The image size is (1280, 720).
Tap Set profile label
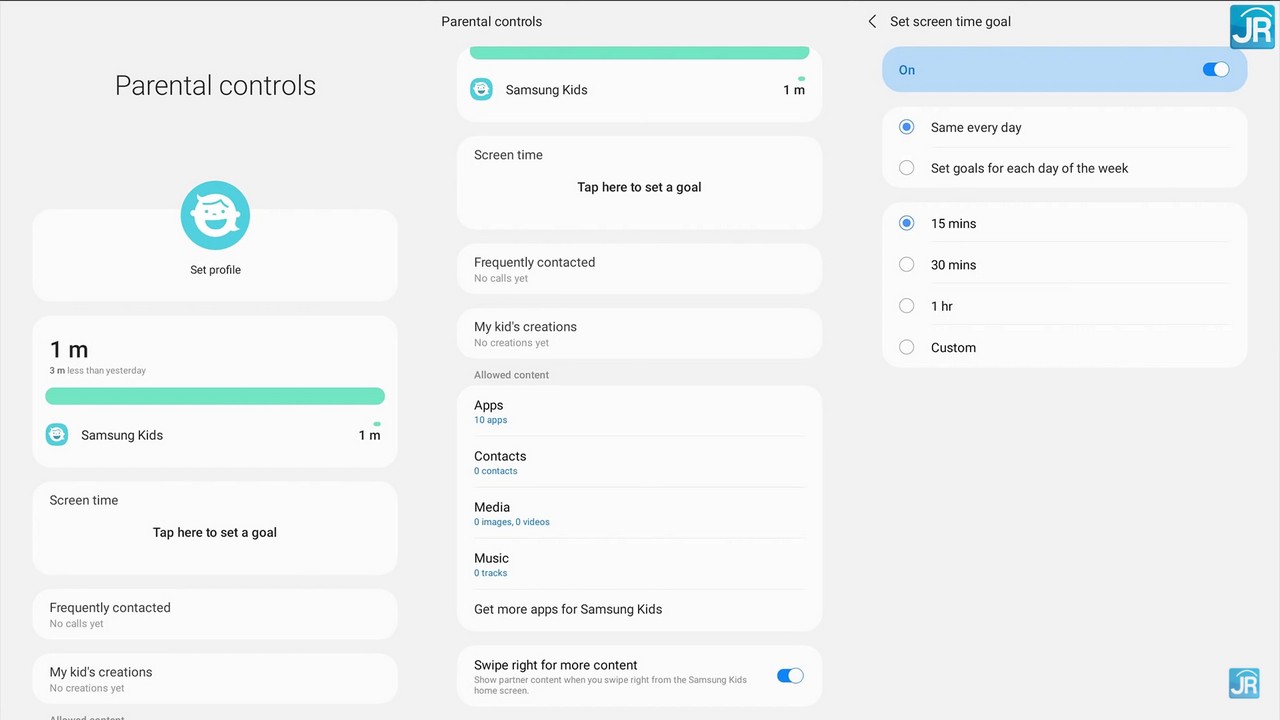point(215,270)
